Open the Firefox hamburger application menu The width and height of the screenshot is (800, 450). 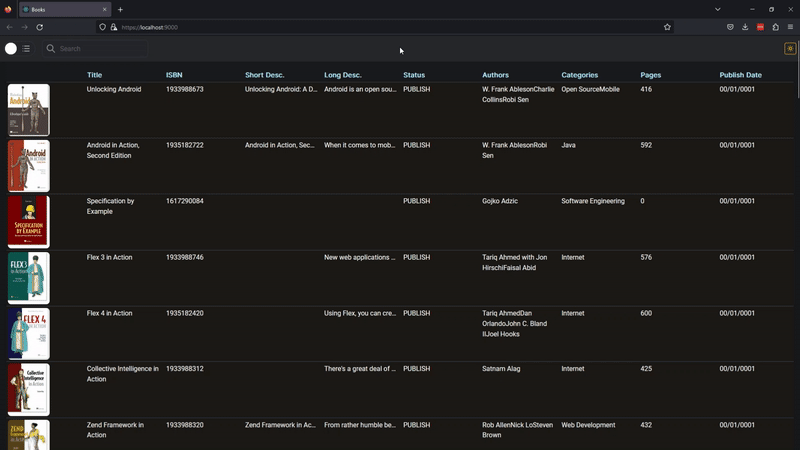790,27
